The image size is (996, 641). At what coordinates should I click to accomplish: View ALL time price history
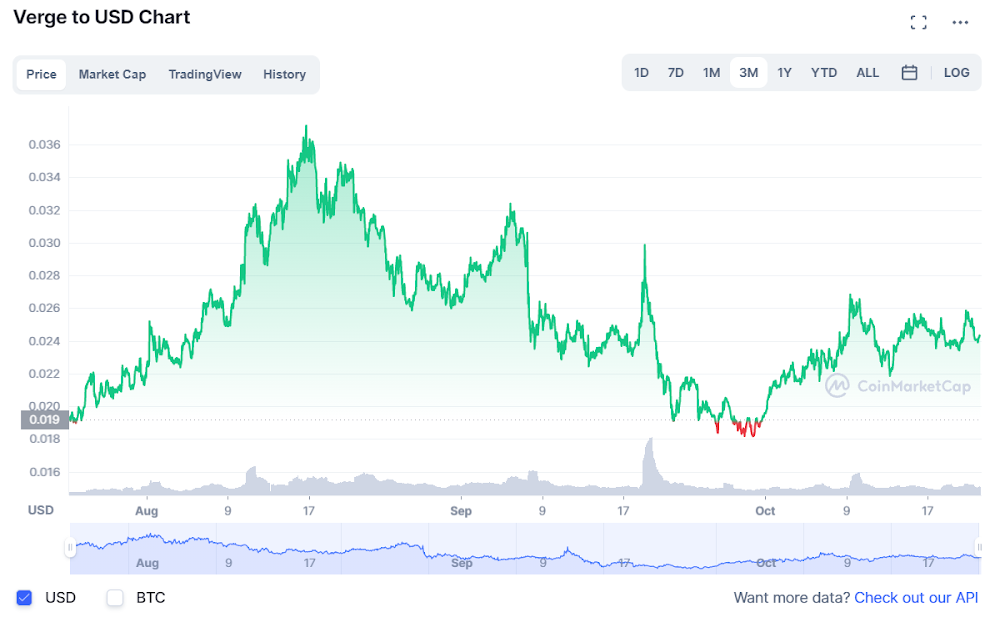(867, 73)
